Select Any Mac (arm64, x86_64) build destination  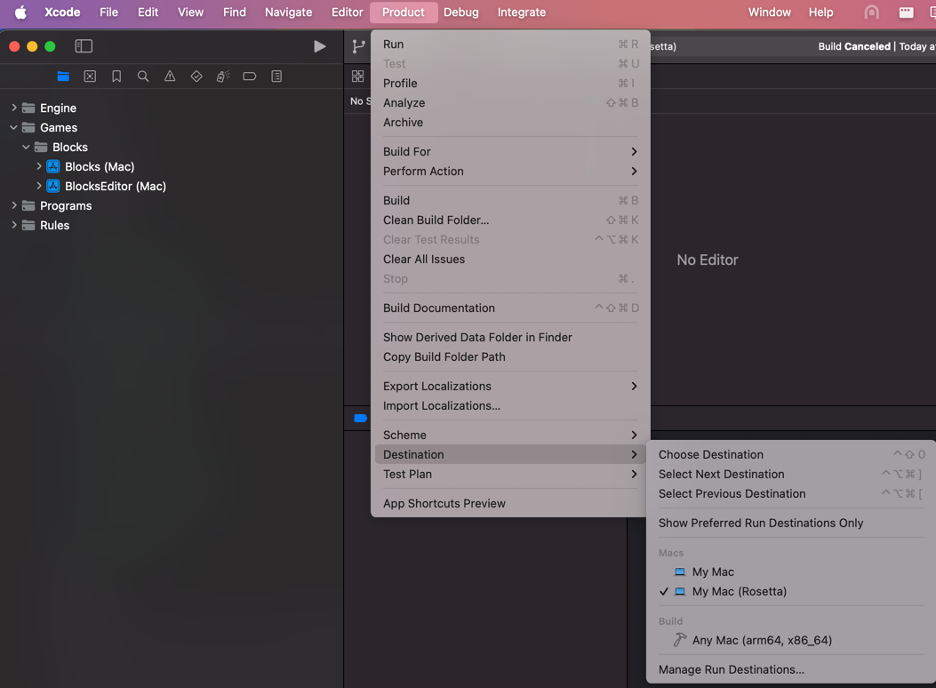click(x=791, y=640)
